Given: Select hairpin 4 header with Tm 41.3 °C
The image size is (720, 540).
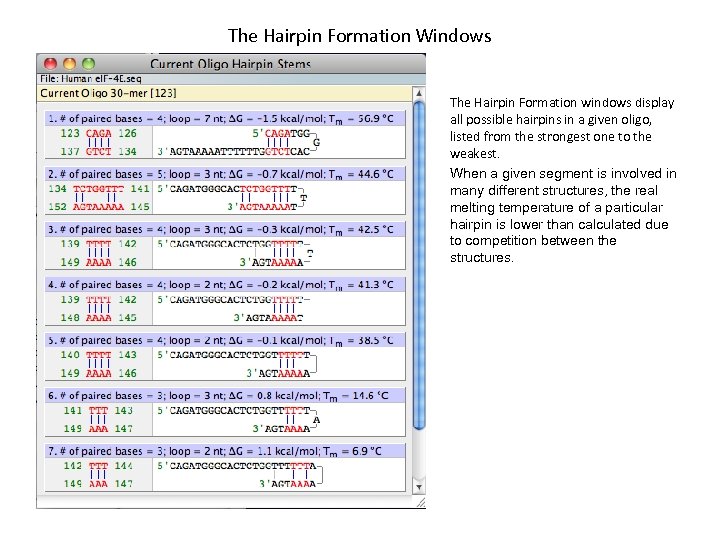Looking at the screenshot, I should pyautogui.click(x=225, y=285).
